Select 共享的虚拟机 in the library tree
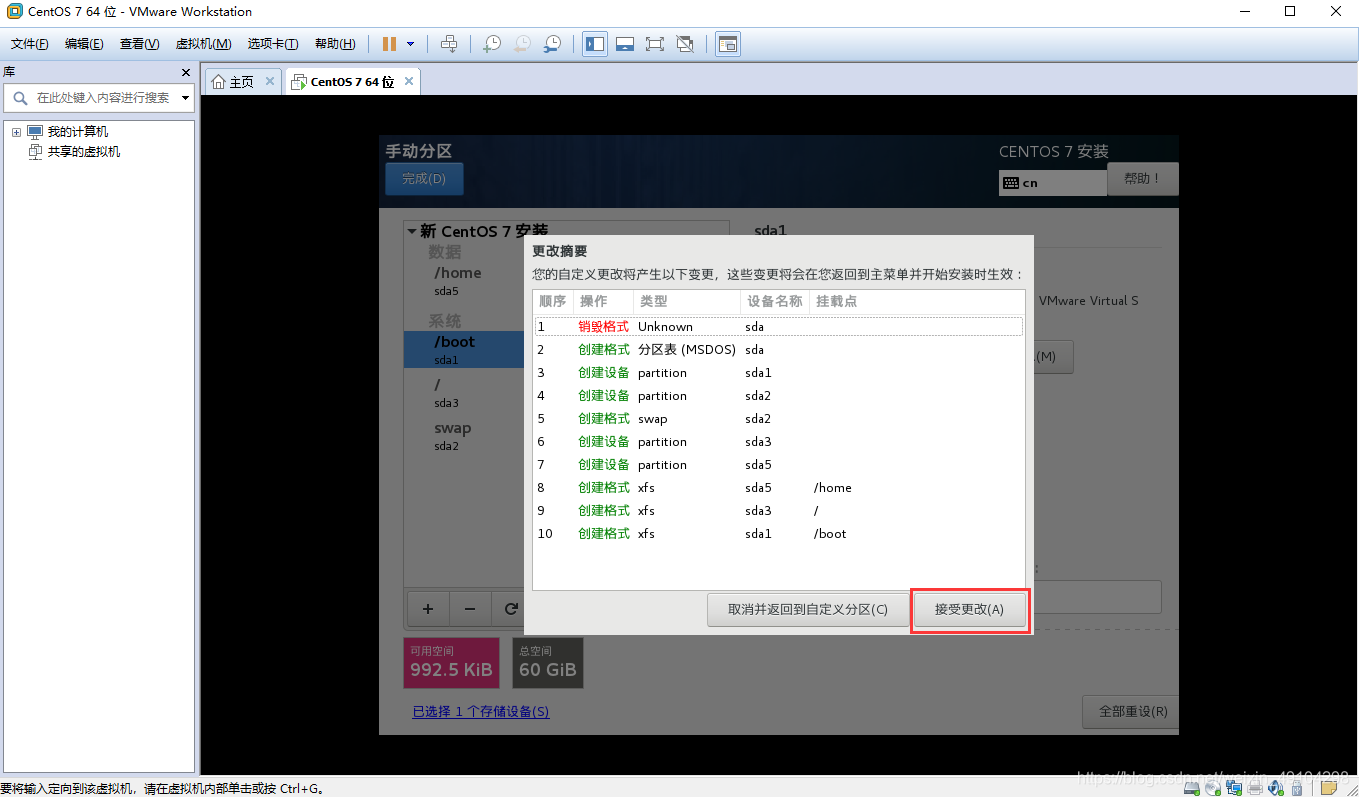The height and width of the screenshot is (797, 1359). (84, 152)
